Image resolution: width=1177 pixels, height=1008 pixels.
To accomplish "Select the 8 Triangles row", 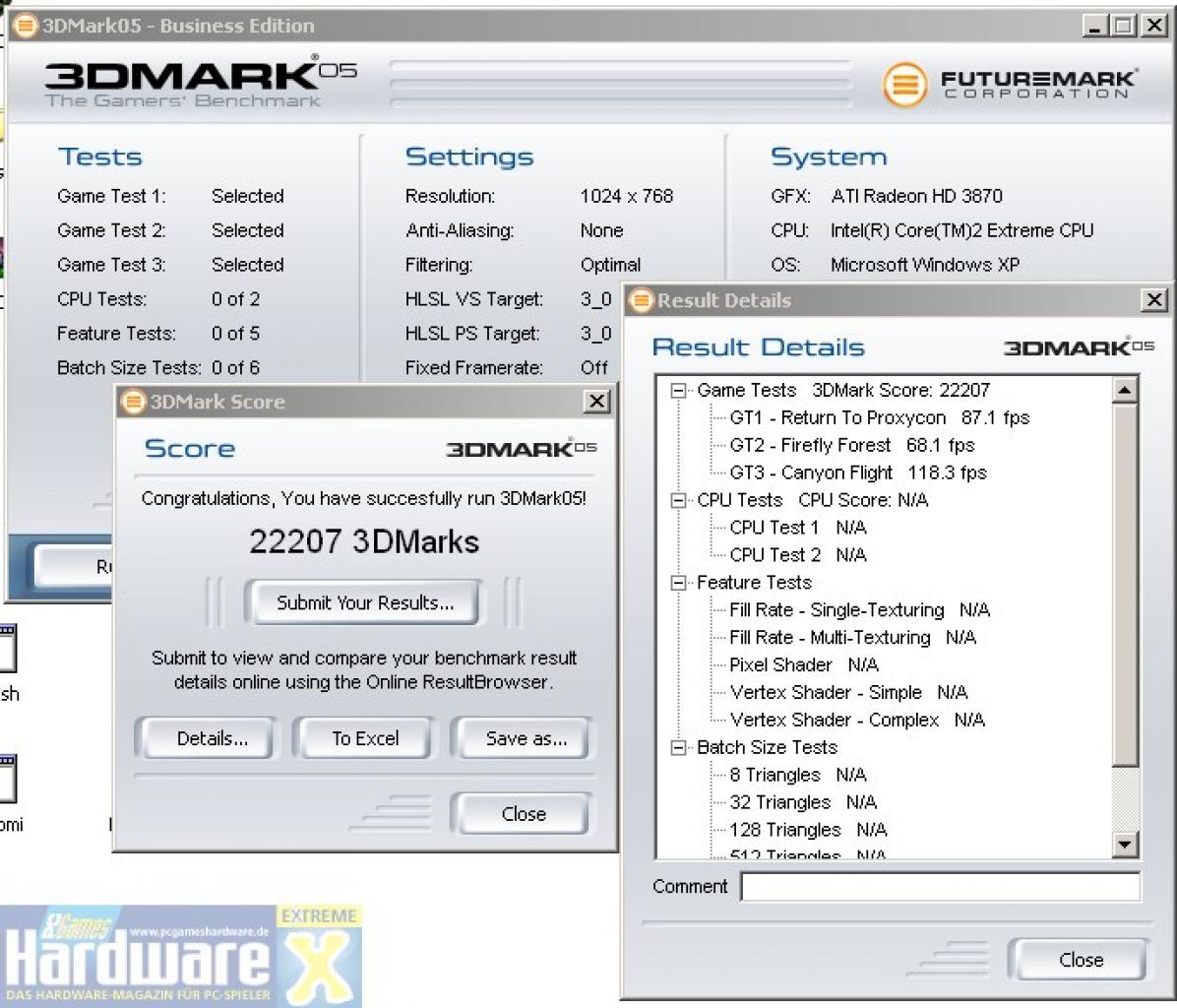I will [x=798, y=776].
